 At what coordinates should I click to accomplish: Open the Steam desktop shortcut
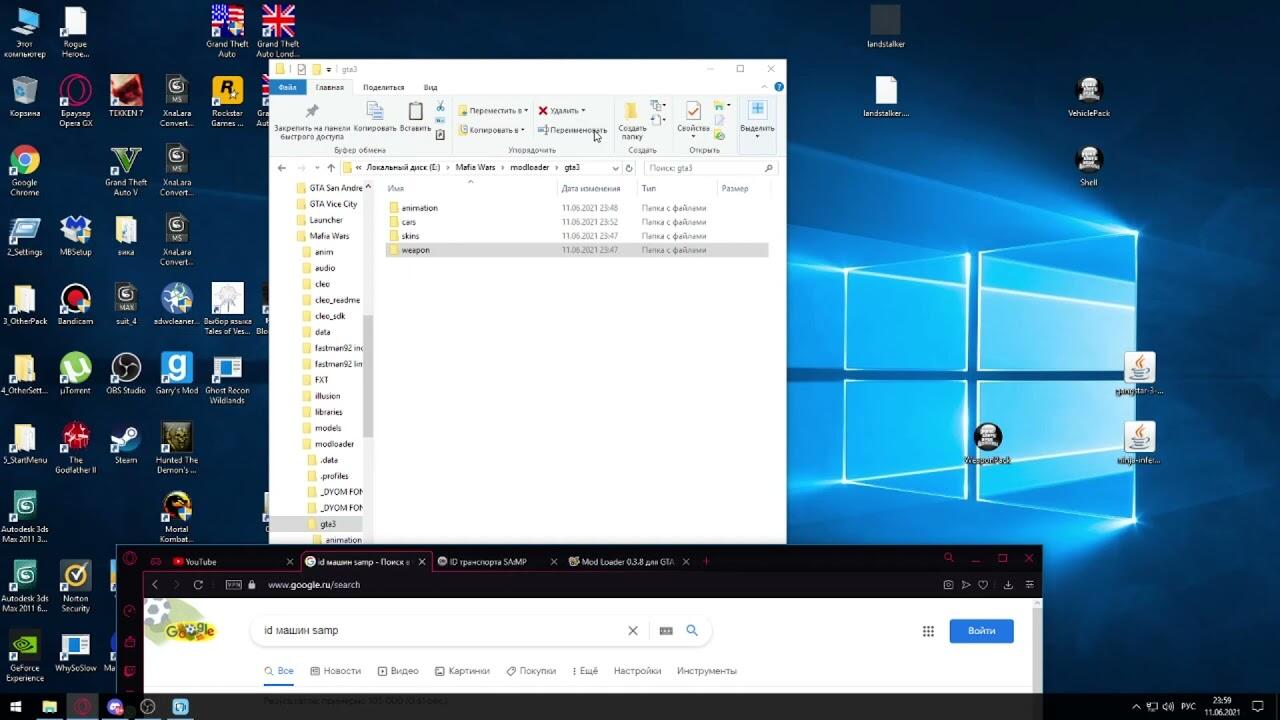(125, 444)
